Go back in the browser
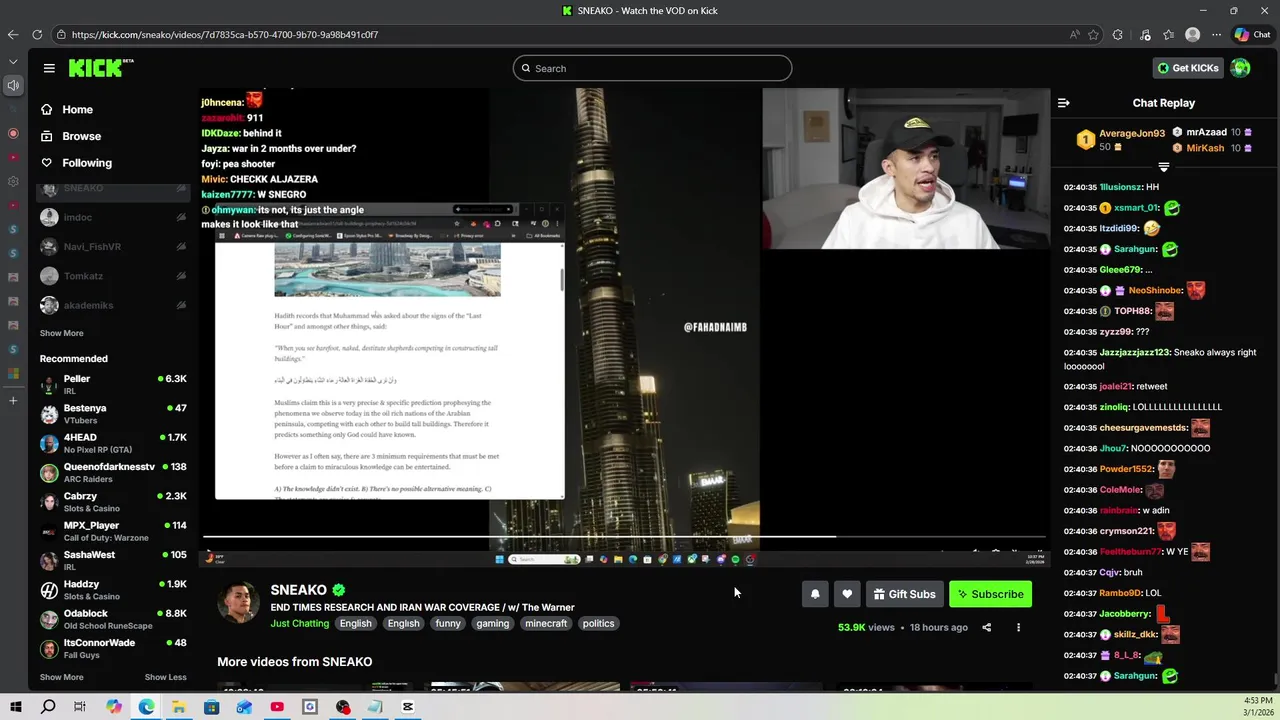This screenshot has height=720, width=1280. [13, 34]
